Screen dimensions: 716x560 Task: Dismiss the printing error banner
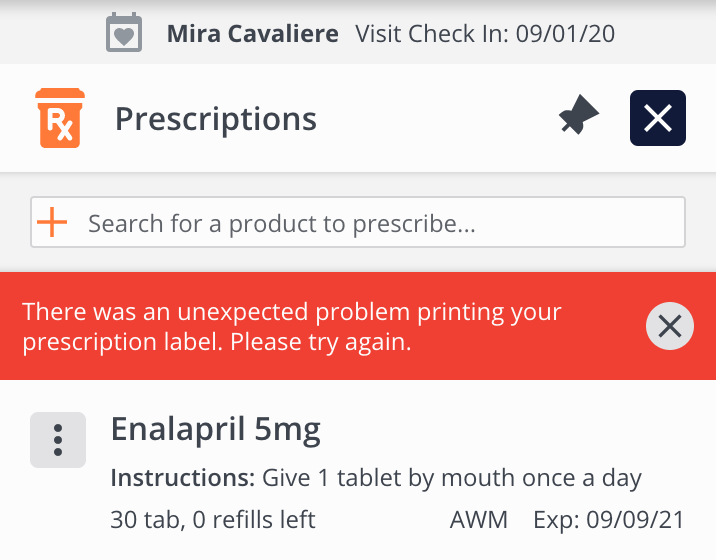coord(669,326)
